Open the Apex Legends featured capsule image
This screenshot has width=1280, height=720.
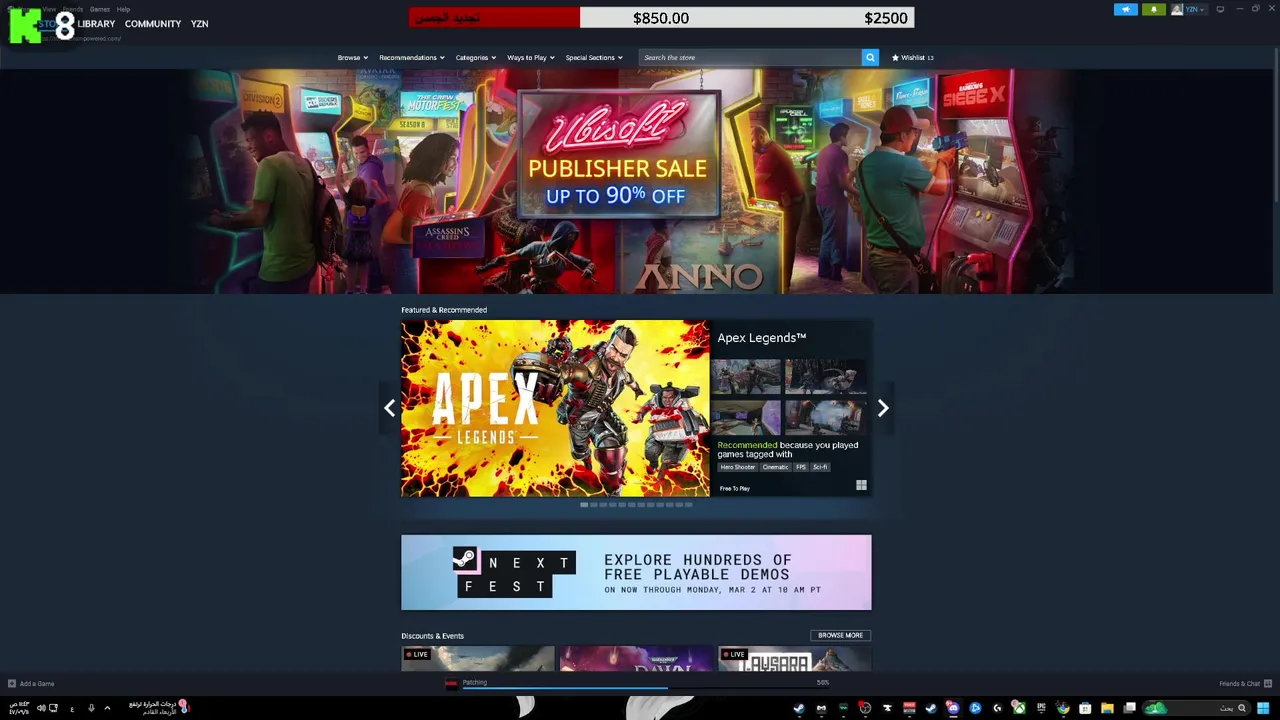555,408
